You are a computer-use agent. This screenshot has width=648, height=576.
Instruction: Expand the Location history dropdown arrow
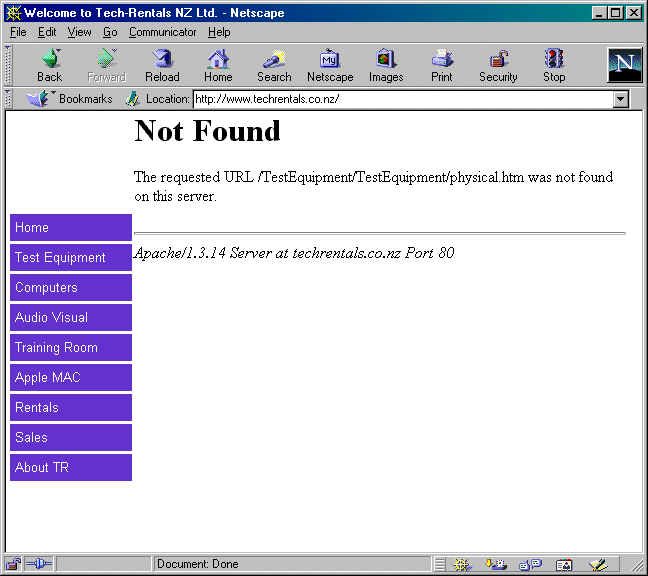tap(621, 99)
